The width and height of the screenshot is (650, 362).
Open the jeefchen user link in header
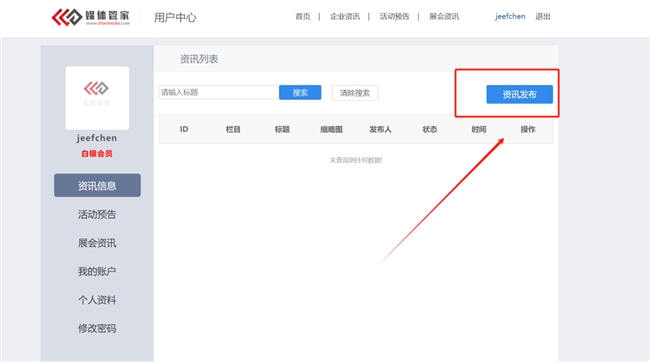(510, 17)
